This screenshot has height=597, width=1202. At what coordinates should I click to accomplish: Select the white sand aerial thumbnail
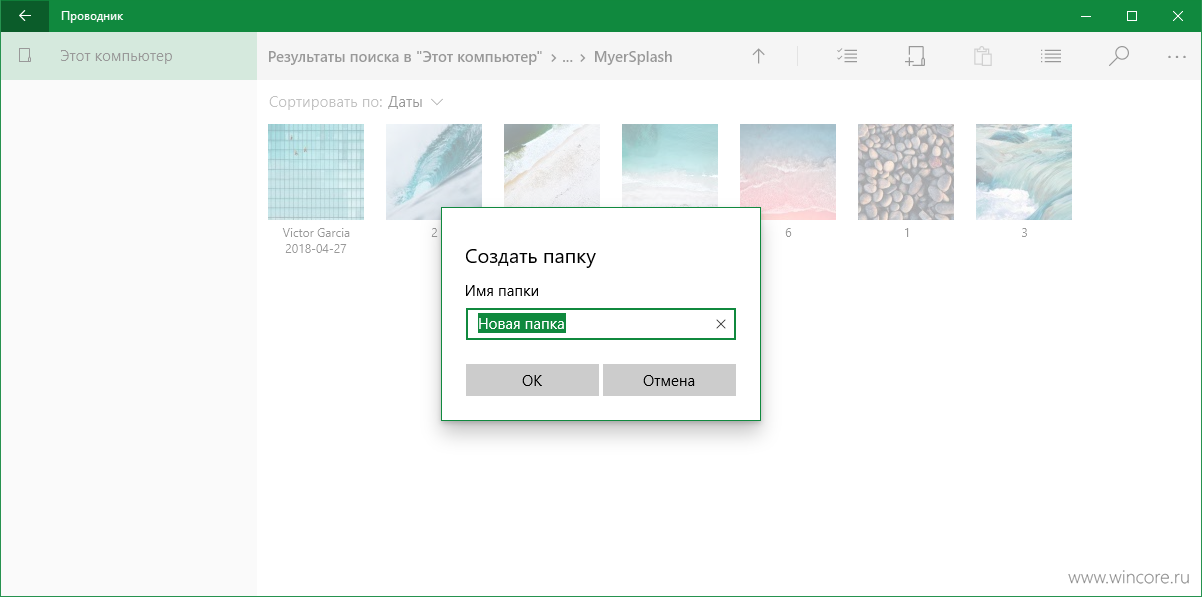(x=552, y=166)
